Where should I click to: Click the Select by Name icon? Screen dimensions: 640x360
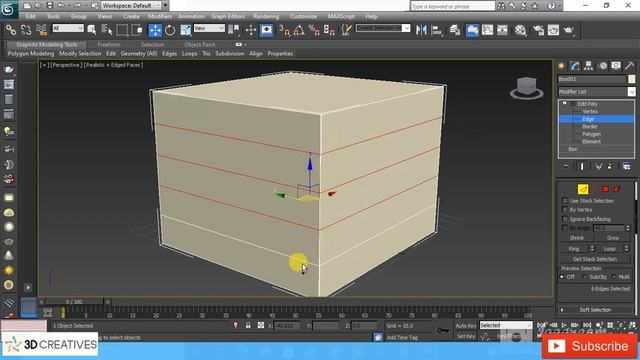(107, 30)
